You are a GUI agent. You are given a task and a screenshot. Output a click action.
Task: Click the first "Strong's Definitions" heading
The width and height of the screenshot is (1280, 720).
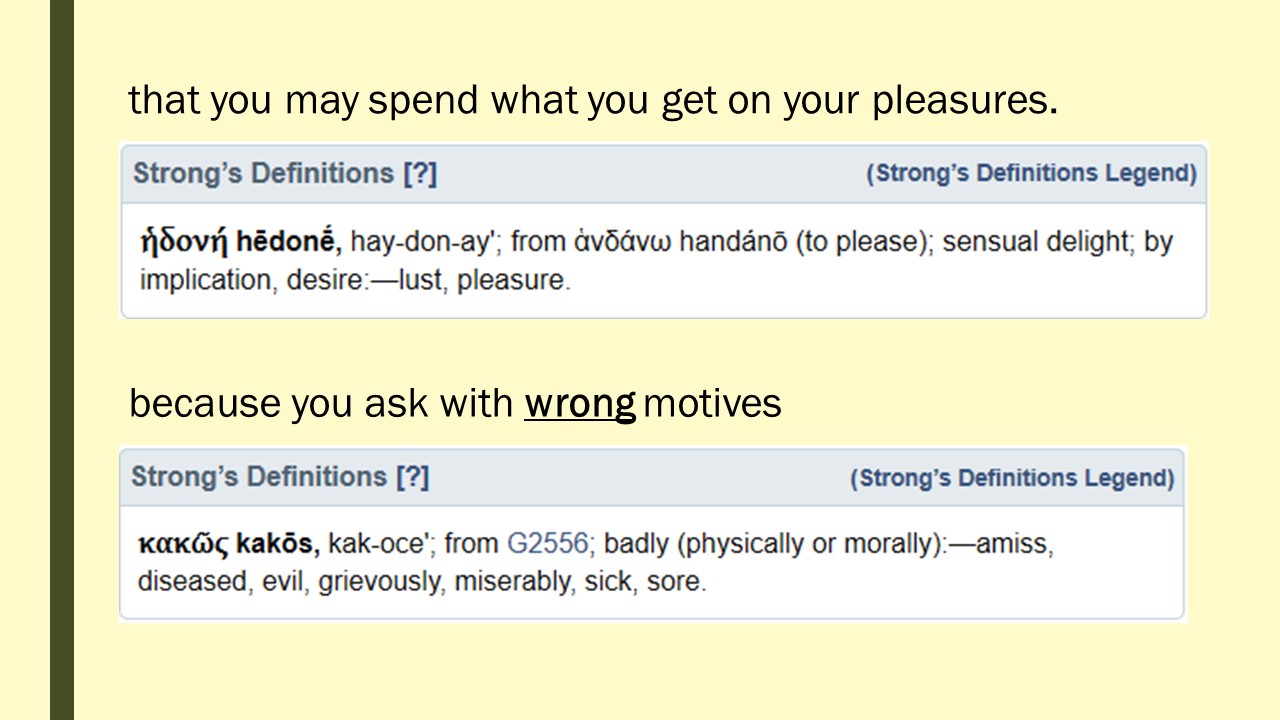[x=264, y=174]
